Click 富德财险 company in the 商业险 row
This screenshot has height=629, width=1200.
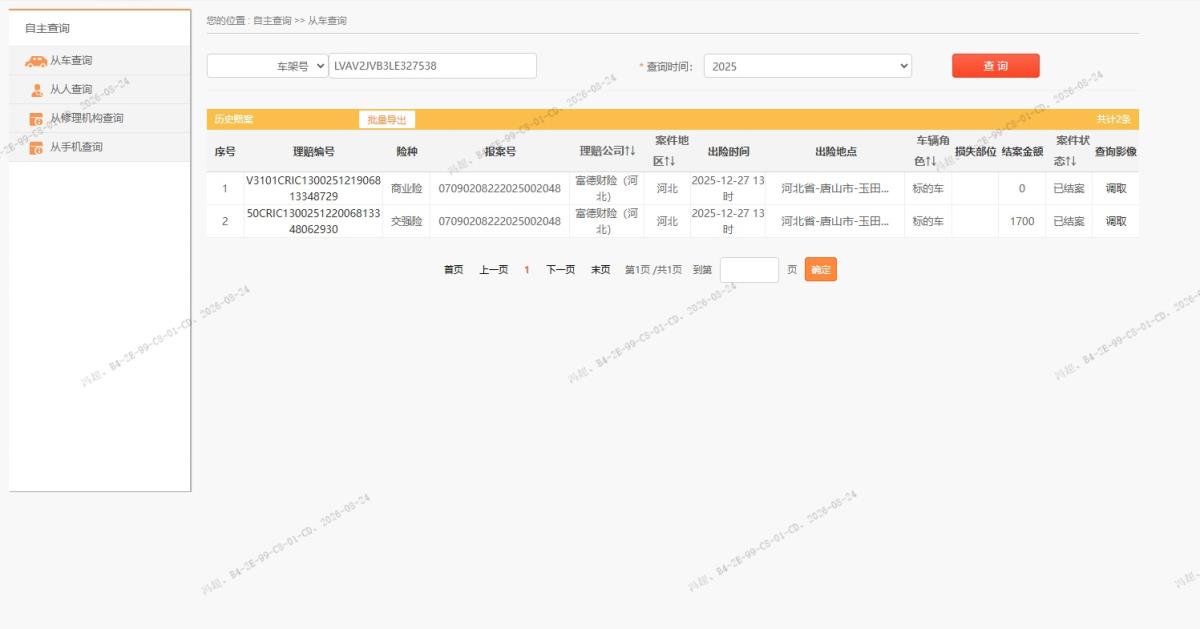click(x=607, y=188)
